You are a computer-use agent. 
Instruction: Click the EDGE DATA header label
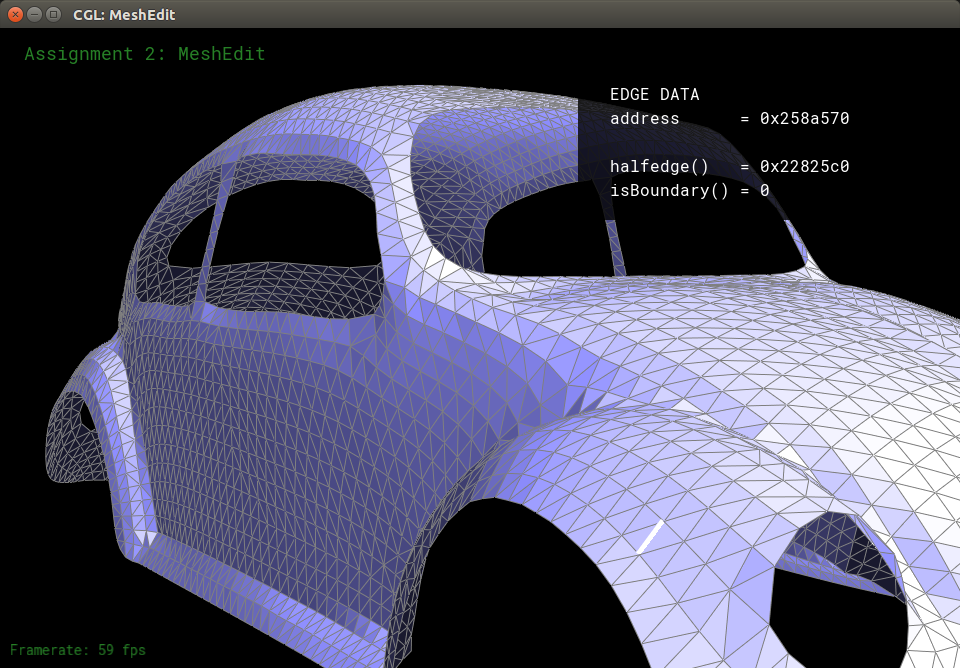coord(654,95)
